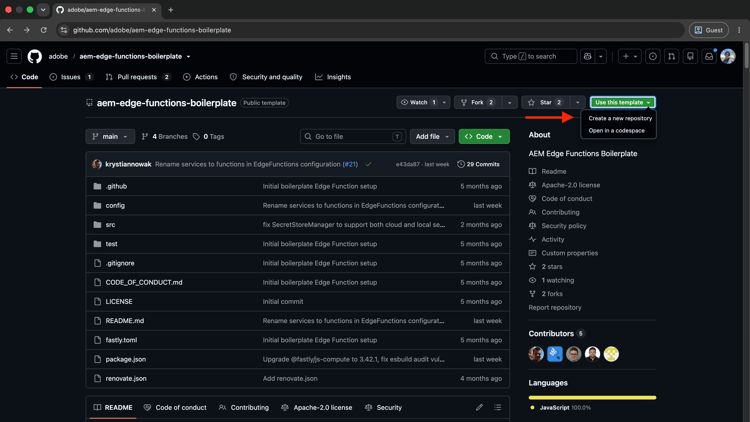Switch to the Pull requests tab
Image resolution: width=750 pixels, height=422 pixels.
[x=138, y=77]
